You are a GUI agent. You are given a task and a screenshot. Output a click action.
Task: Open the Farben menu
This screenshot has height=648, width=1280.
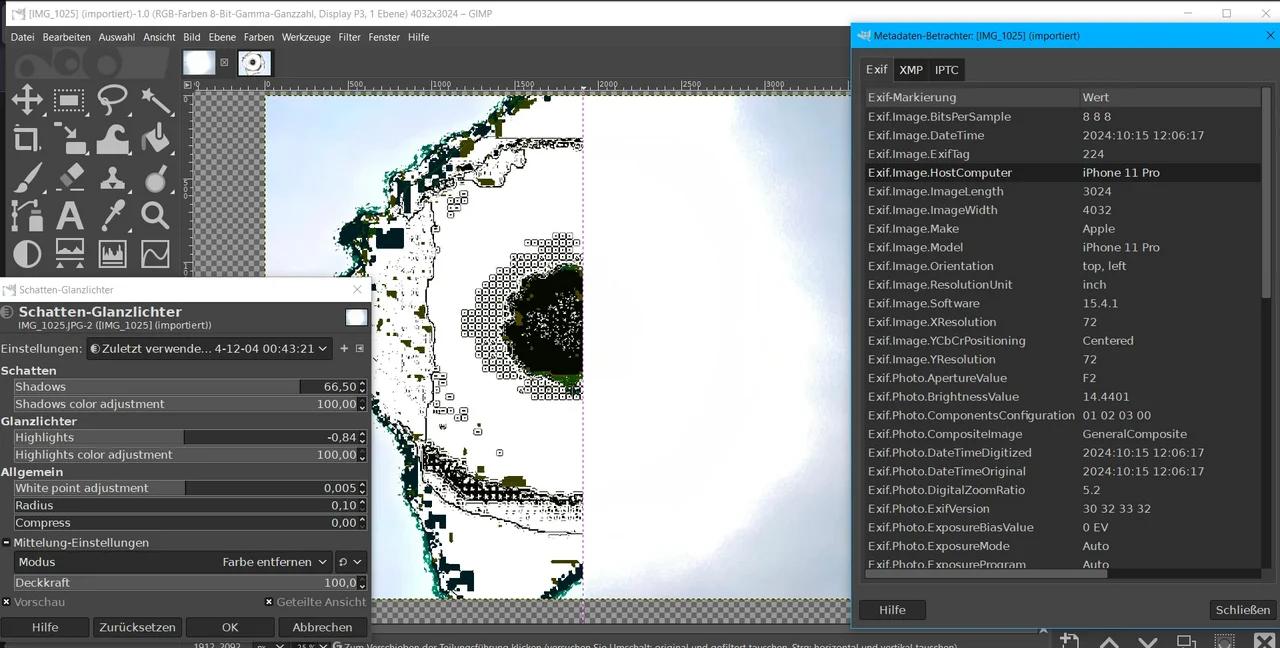point(258,37)
